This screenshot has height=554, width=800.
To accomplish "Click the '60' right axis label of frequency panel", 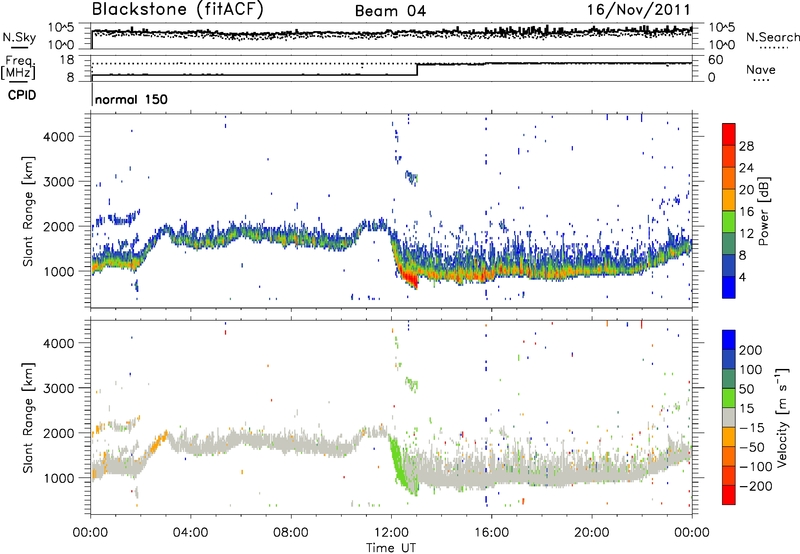I will [x=715, y=60].
